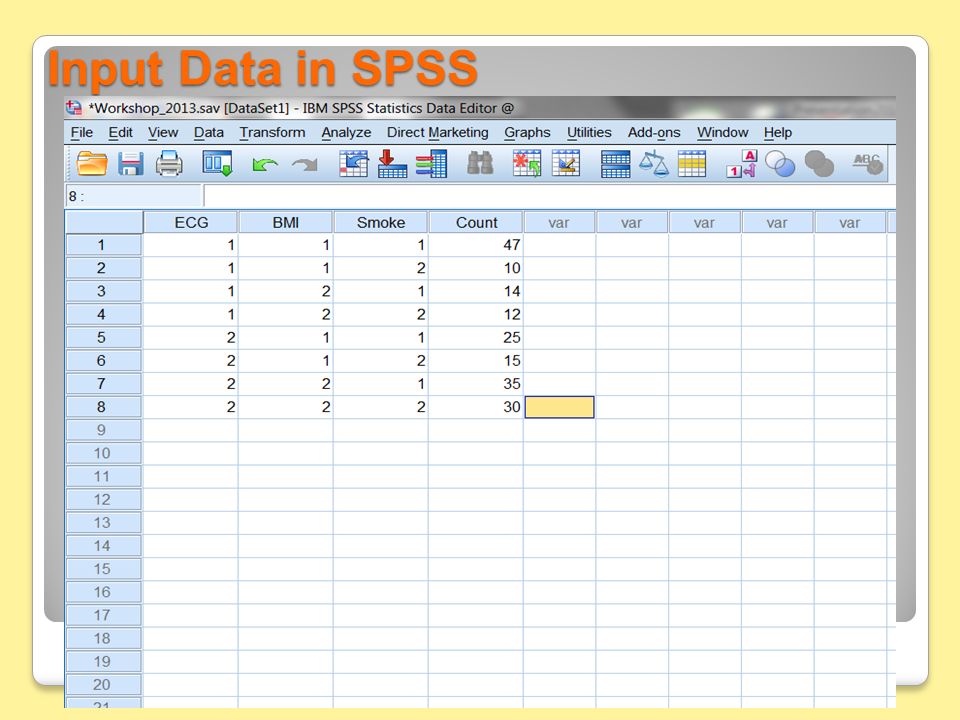Click the Insert cases icon
The height and width of the screenshot is (720, 960).
click(x=527, y=164)
